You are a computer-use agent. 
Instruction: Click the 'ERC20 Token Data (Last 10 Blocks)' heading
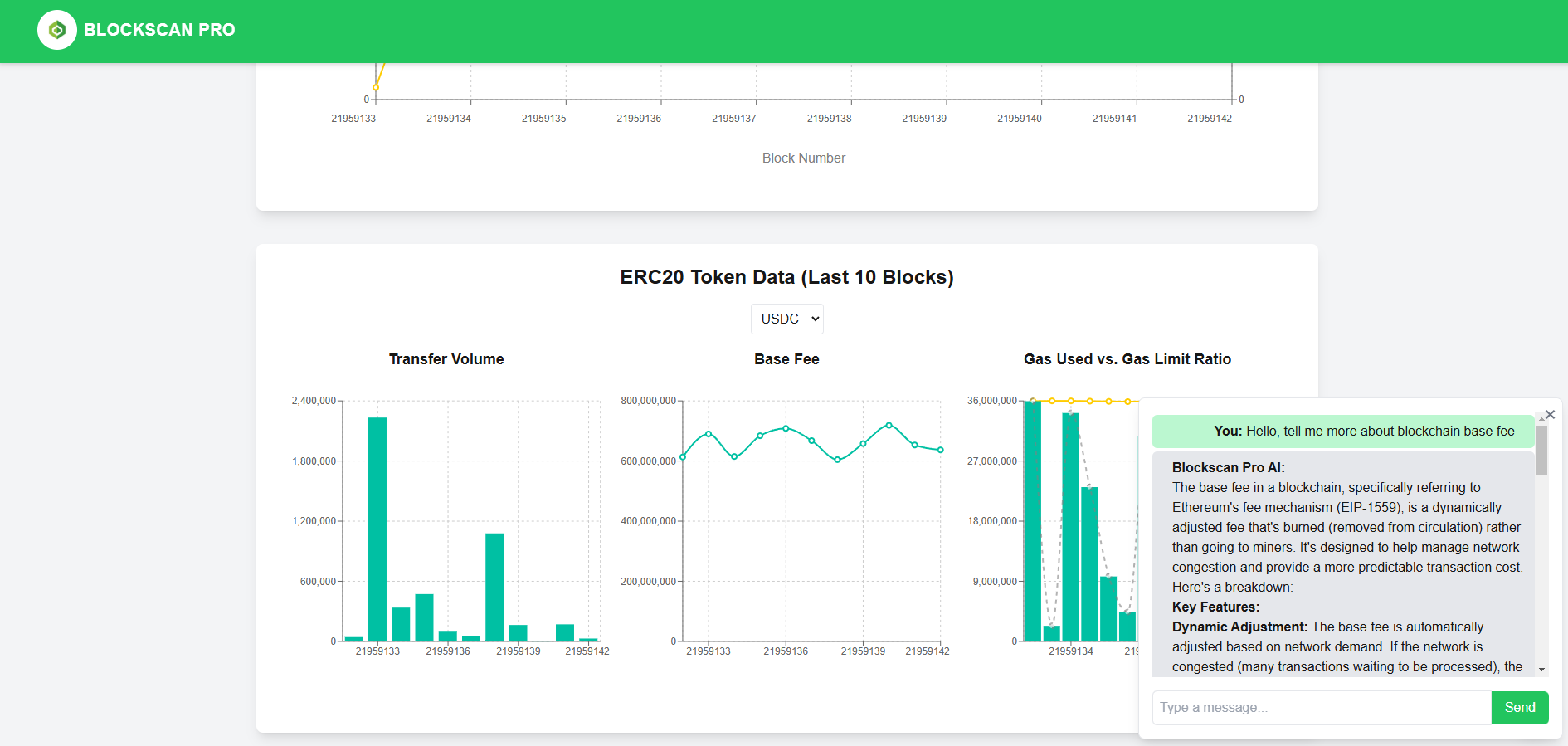click(x=786, y=277)
